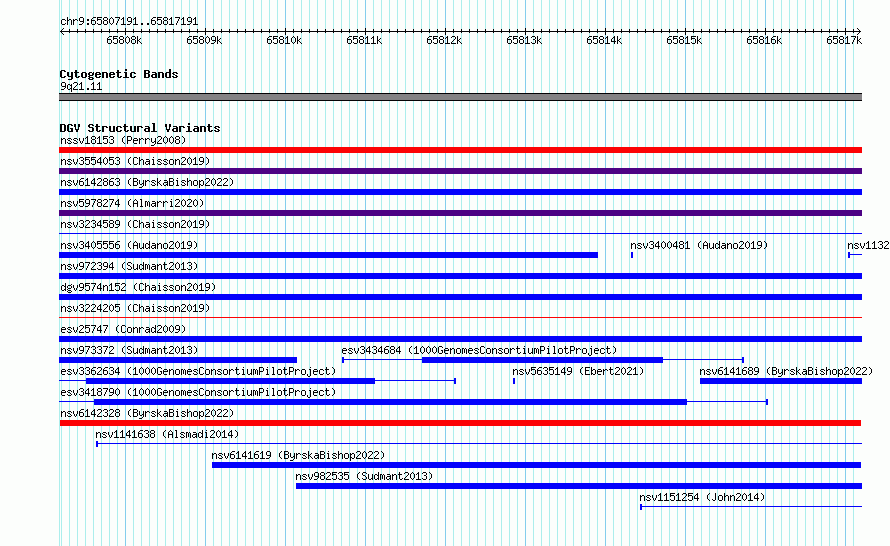890x546 pixels.
Task: Click the 65817k ruler tick label
Action: point(844,40)
